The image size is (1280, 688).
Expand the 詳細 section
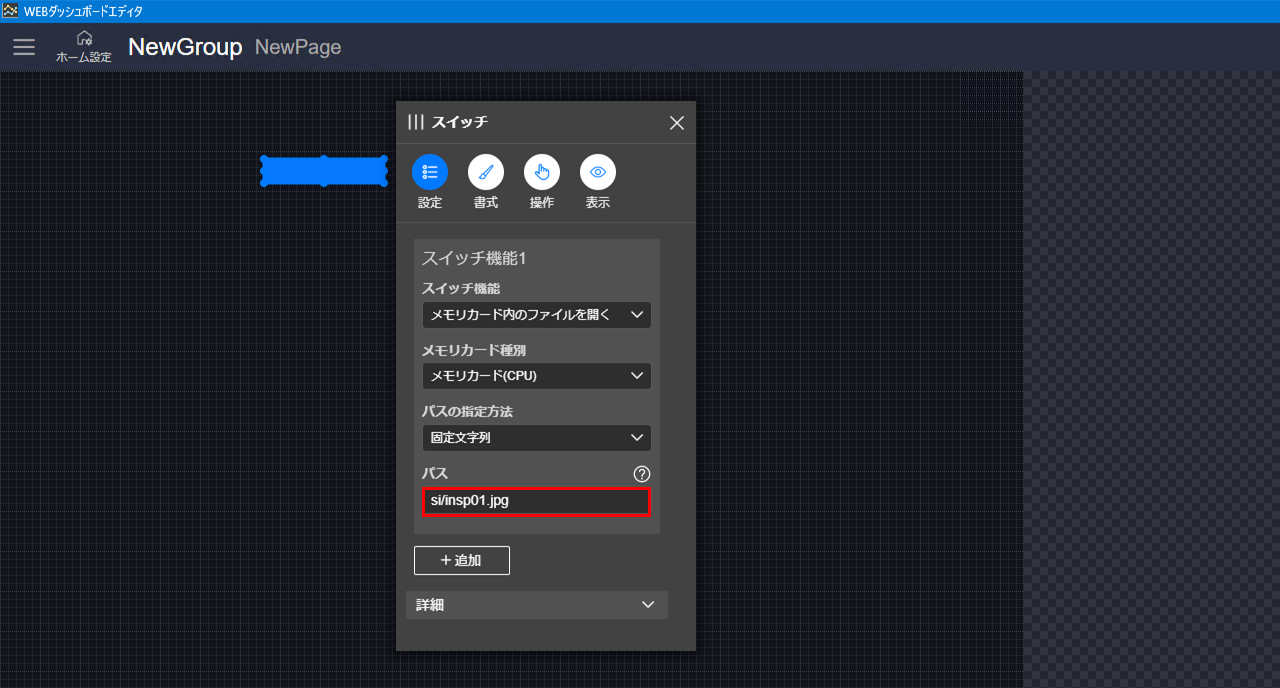537,605
